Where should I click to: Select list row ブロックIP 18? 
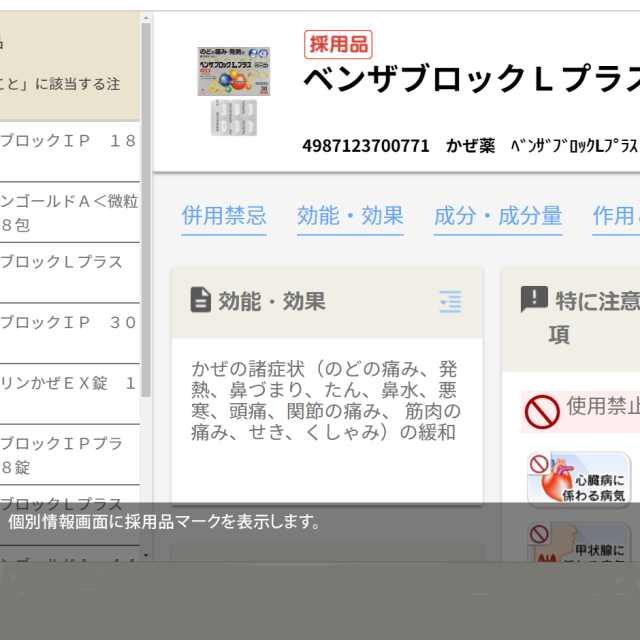coord(69,151)
